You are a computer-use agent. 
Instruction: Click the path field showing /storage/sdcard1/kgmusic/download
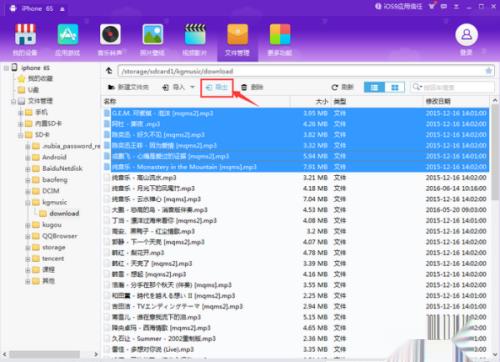click(x=301, y=71)
